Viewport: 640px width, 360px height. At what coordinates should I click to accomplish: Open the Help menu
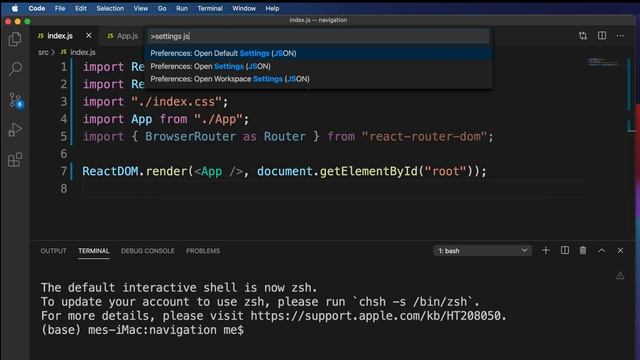click(272, 8)
